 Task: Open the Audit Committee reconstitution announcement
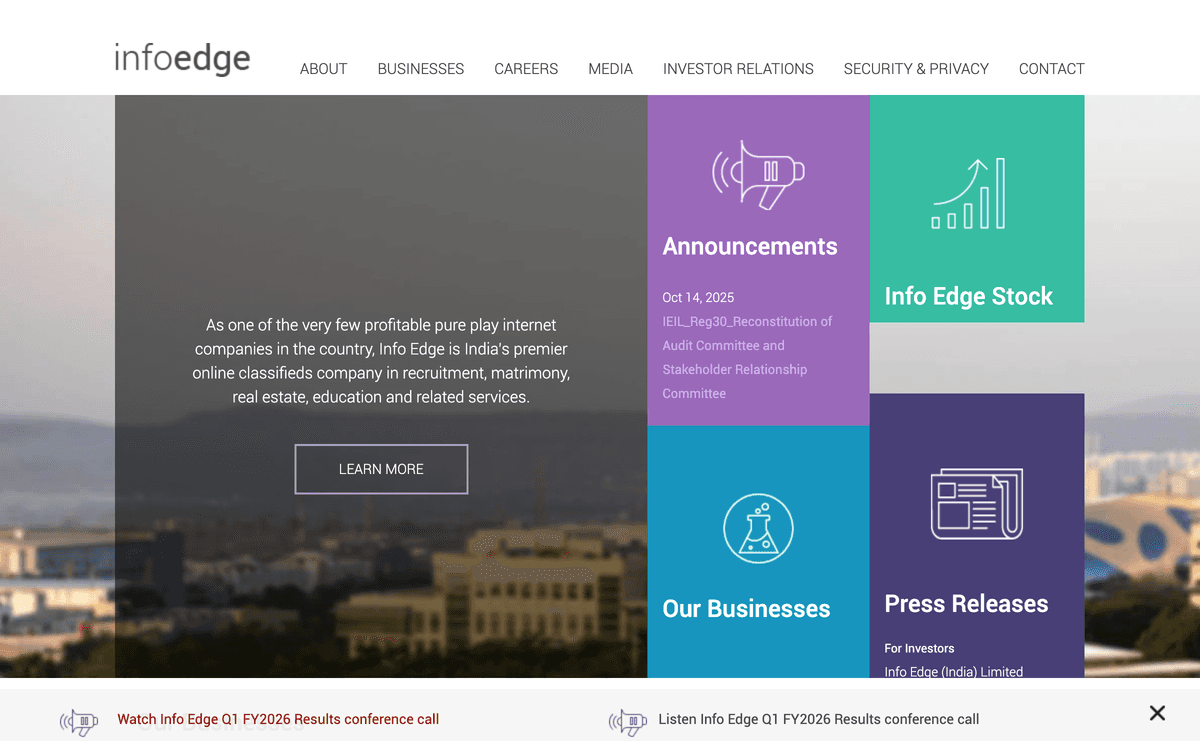[747, 357]
